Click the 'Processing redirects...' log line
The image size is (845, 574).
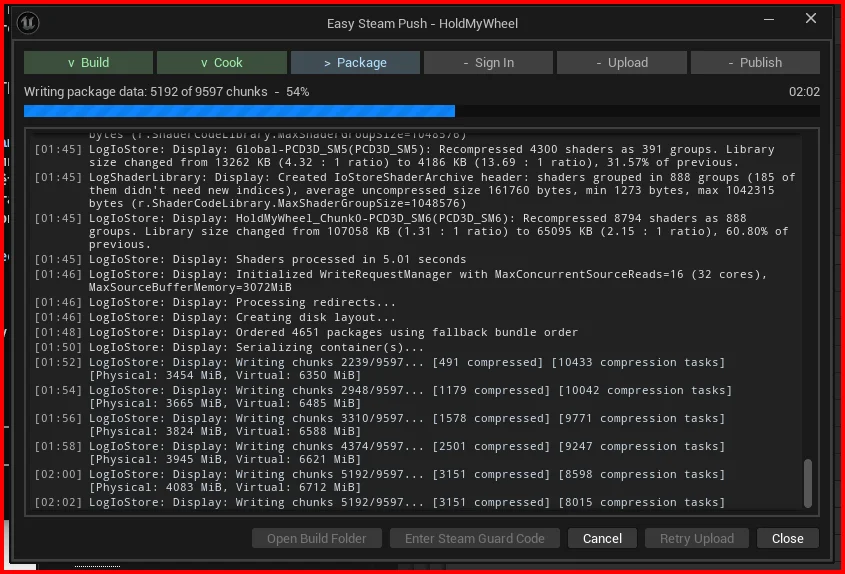point(215,302)
